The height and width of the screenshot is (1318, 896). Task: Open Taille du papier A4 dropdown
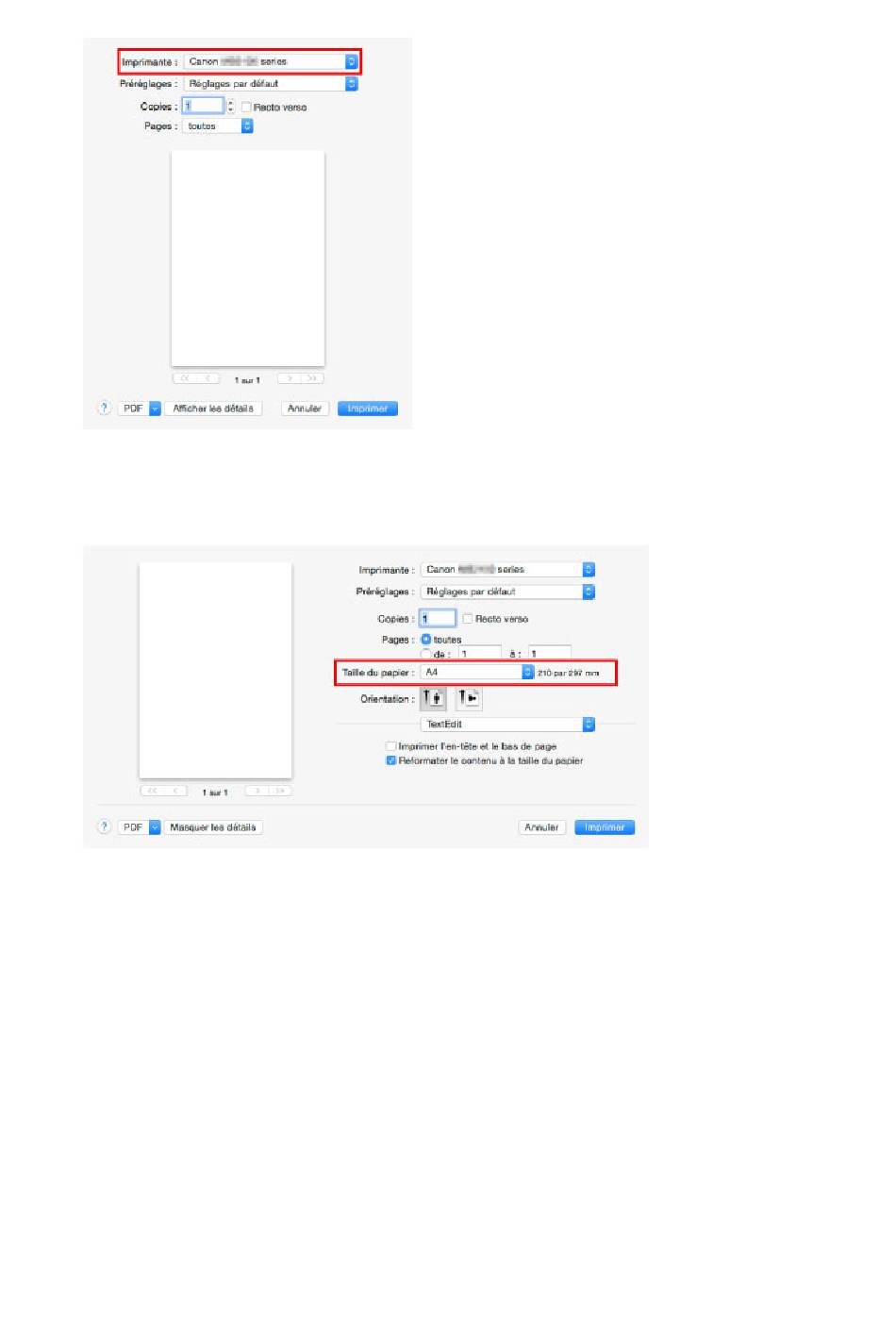point(477,673)
